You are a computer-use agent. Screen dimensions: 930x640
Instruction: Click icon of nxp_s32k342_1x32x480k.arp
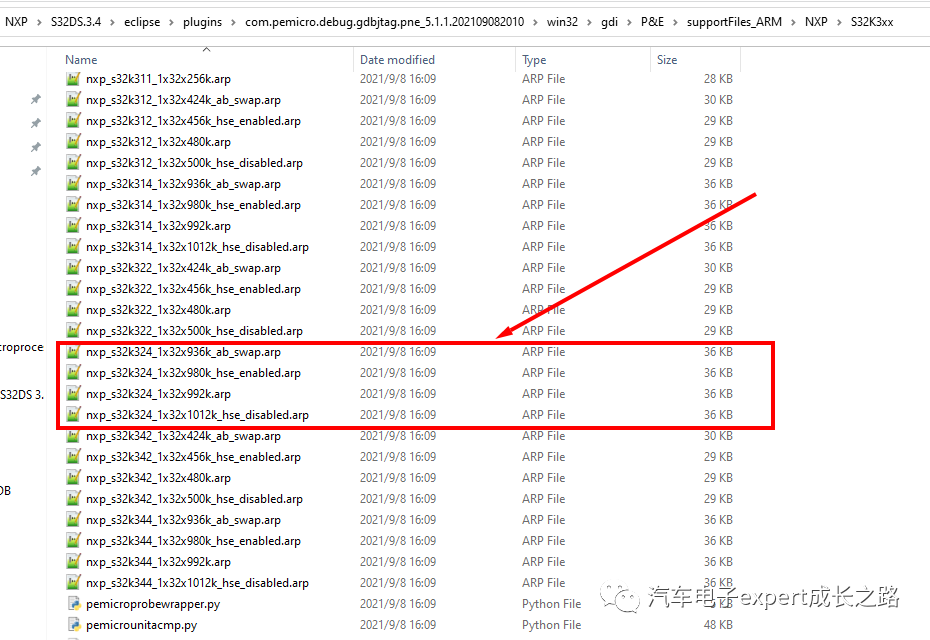tap(73, 478)
